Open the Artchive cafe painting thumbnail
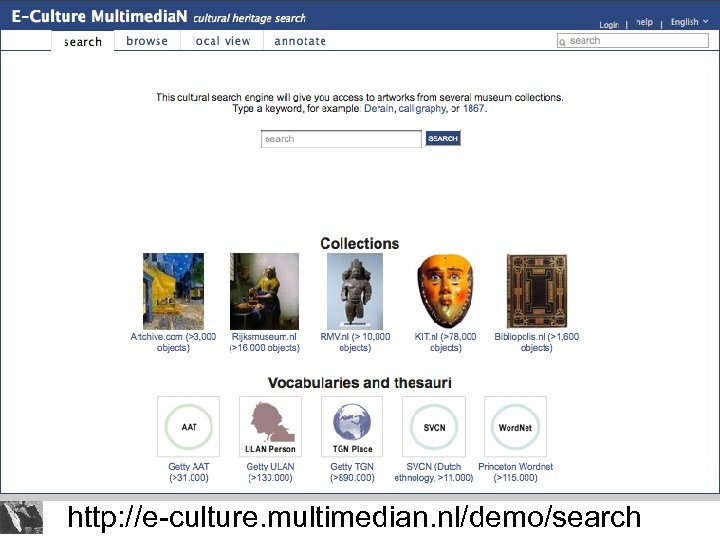The width and height of the screenshot is (720, 540). click(173, 291)
